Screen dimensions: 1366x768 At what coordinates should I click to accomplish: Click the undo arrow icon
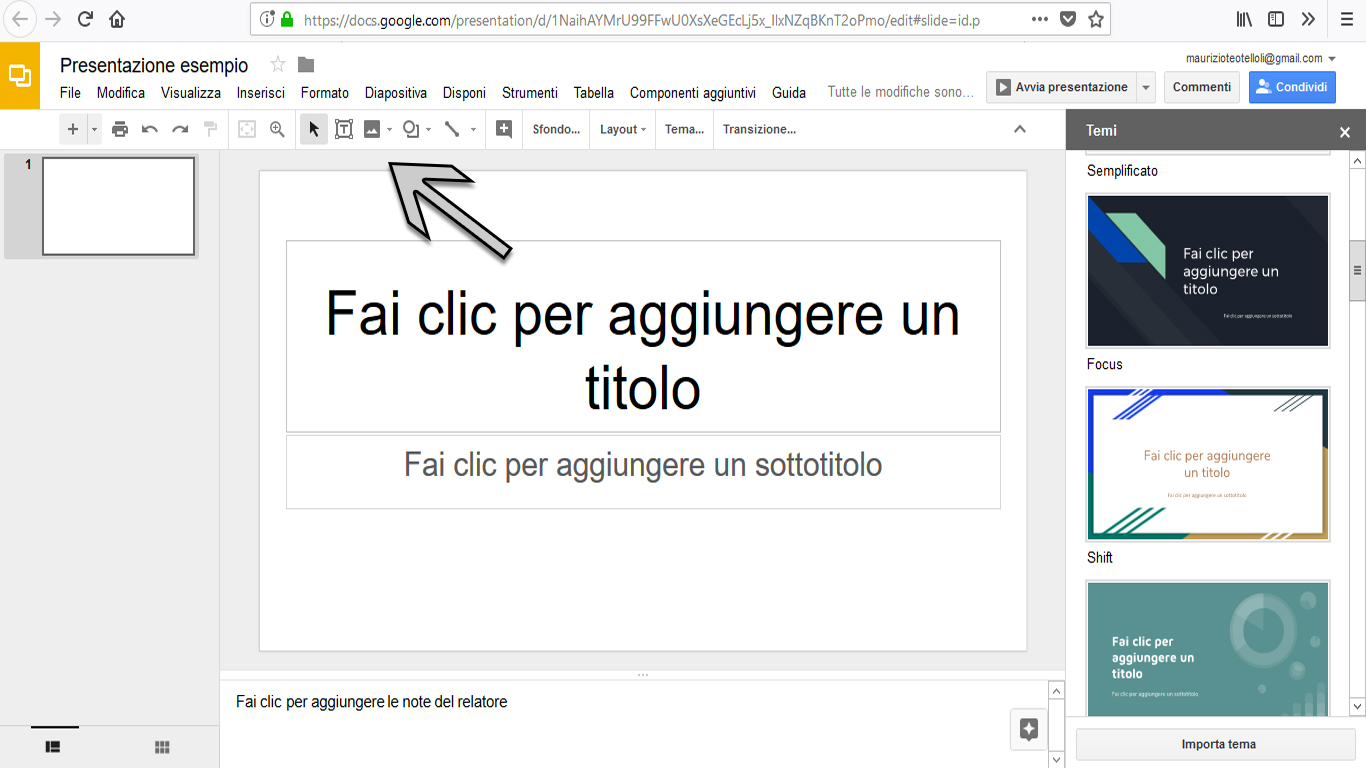[150, 129]
